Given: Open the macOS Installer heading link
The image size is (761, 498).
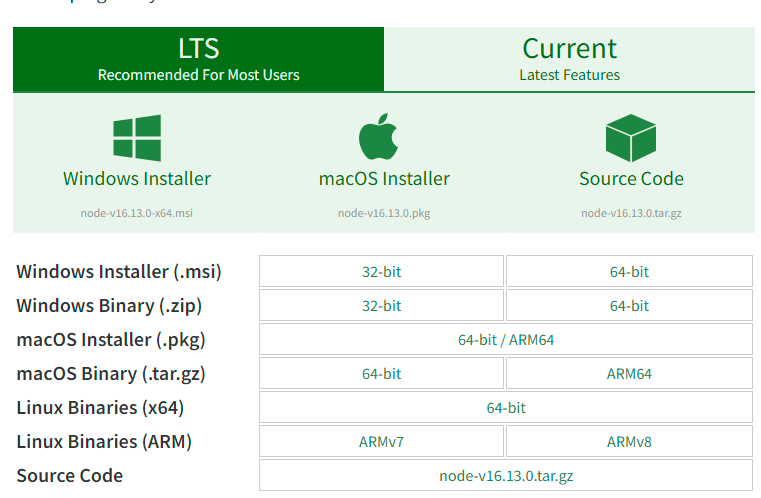Looking at the screenshot, I should (x=384, y=179).
